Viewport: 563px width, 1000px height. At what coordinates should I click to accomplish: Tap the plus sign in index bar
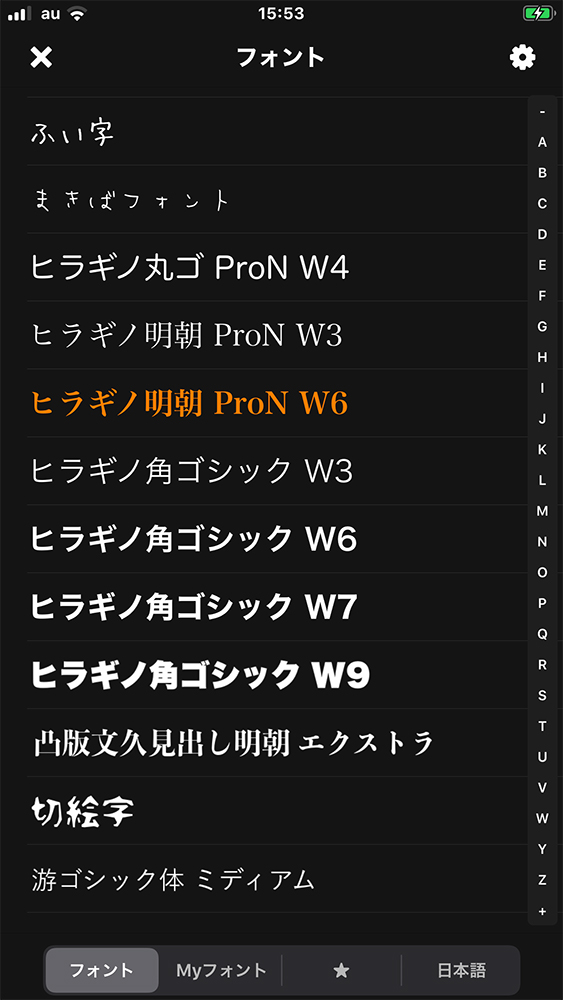click(542, 912)
